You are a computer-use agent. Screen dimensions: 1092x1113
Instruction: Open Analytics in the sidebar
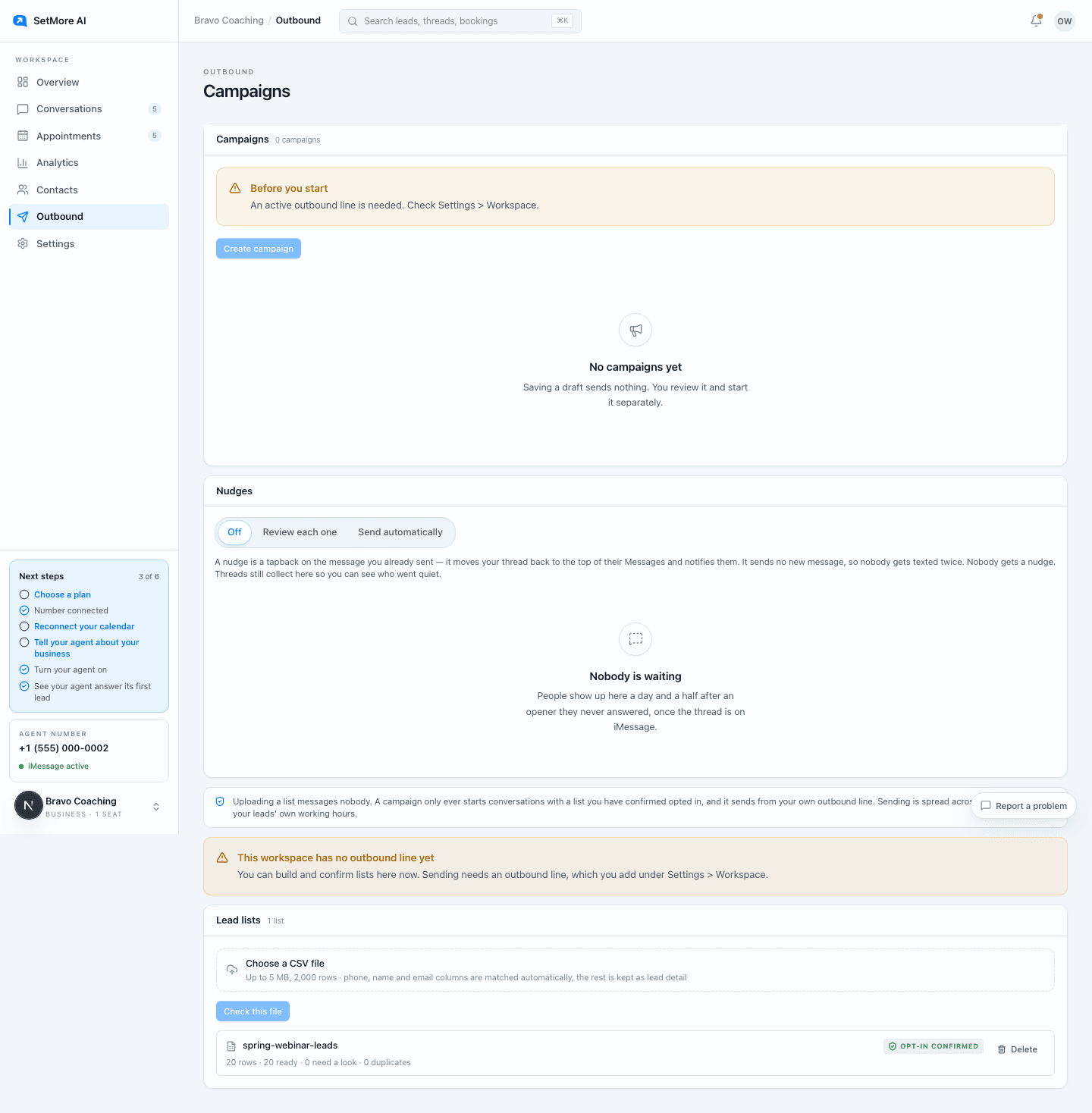click(x=89, y=163)
